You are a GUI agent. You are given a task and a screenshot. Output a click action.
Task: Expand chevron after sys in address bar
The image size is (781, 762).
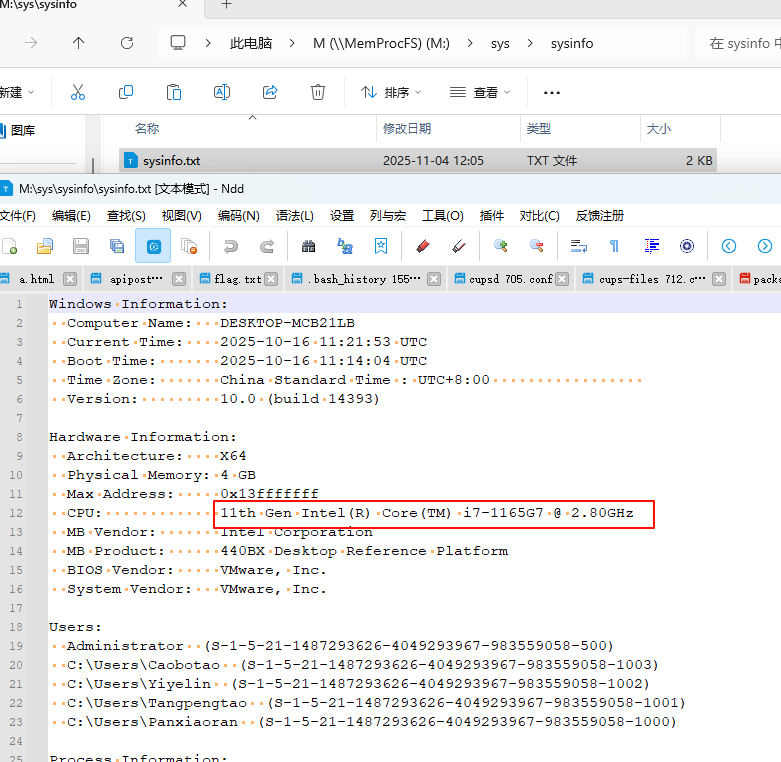(530, 43)
